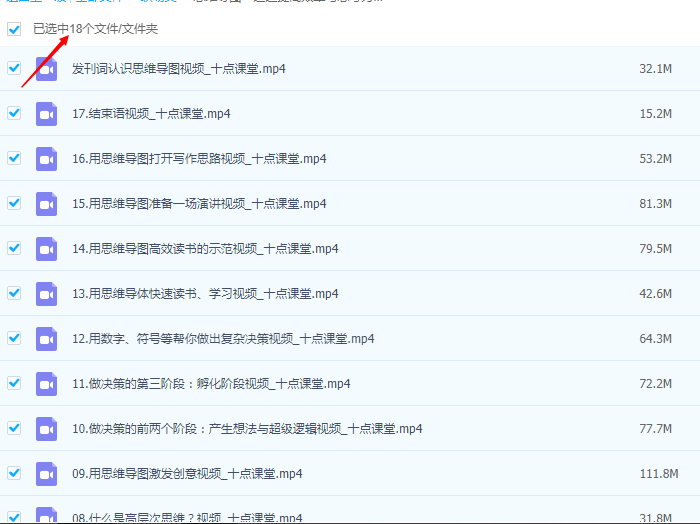Toggle checkbox for 10.做决策的前两个阶段 file

pyautogui.click(x=14, y=428)
